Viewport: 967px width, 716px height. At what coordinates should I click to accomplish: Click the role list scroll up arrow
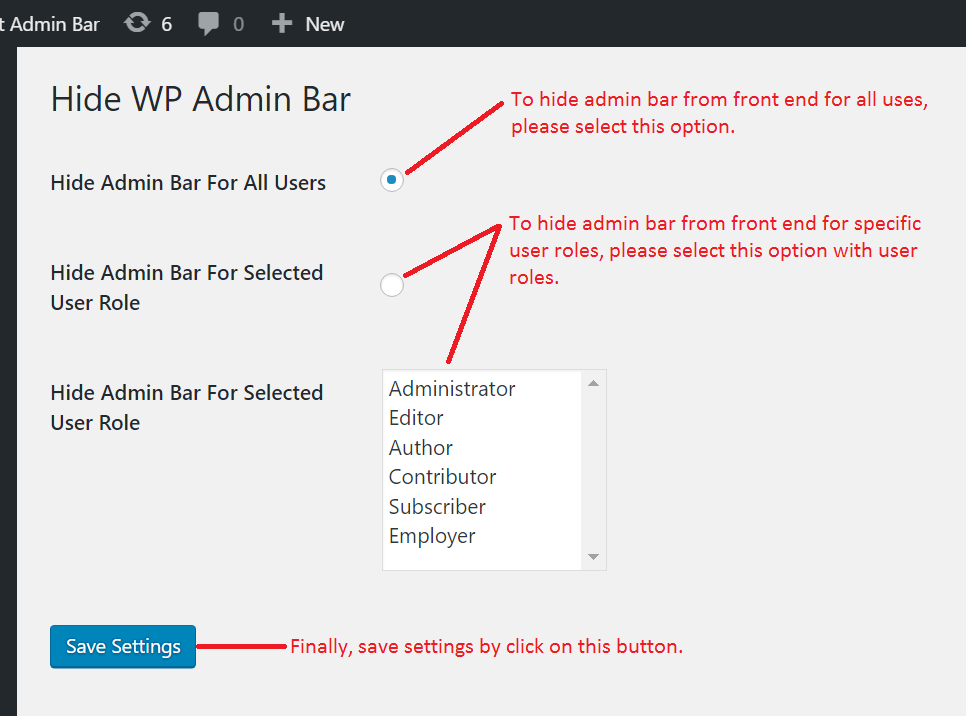pyautogui.click(x=593, y=384)
